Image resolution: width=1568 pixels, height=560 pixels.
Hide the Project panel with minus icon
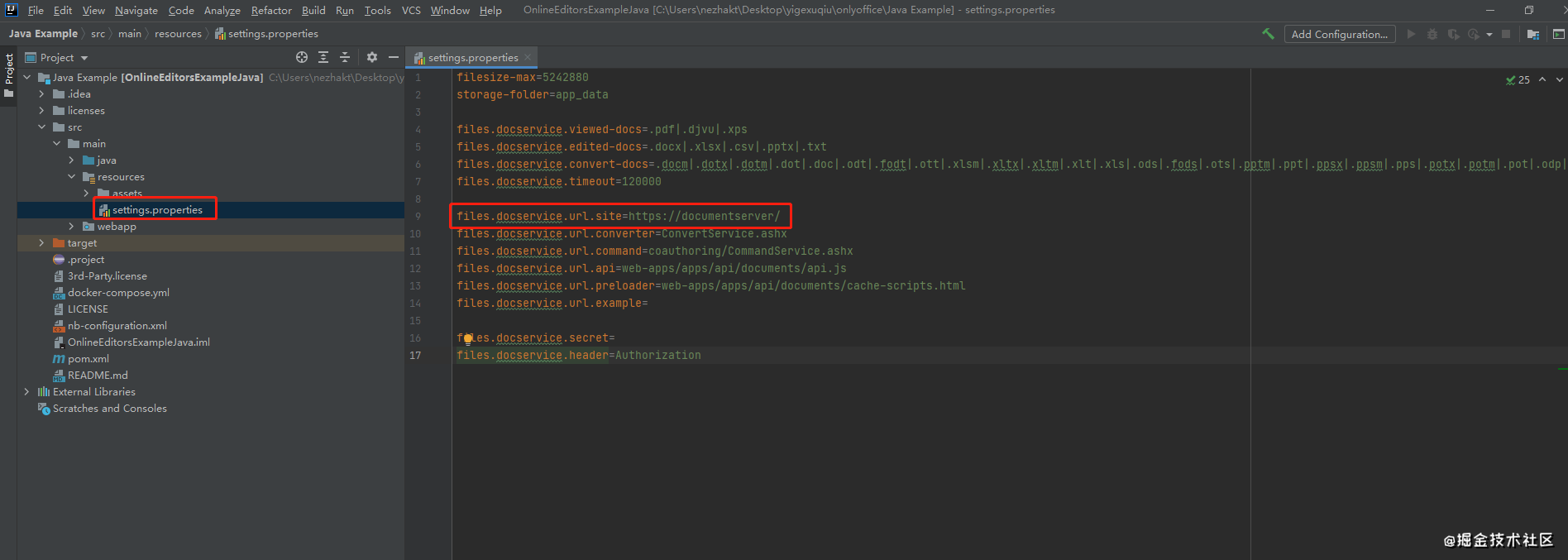394,57
